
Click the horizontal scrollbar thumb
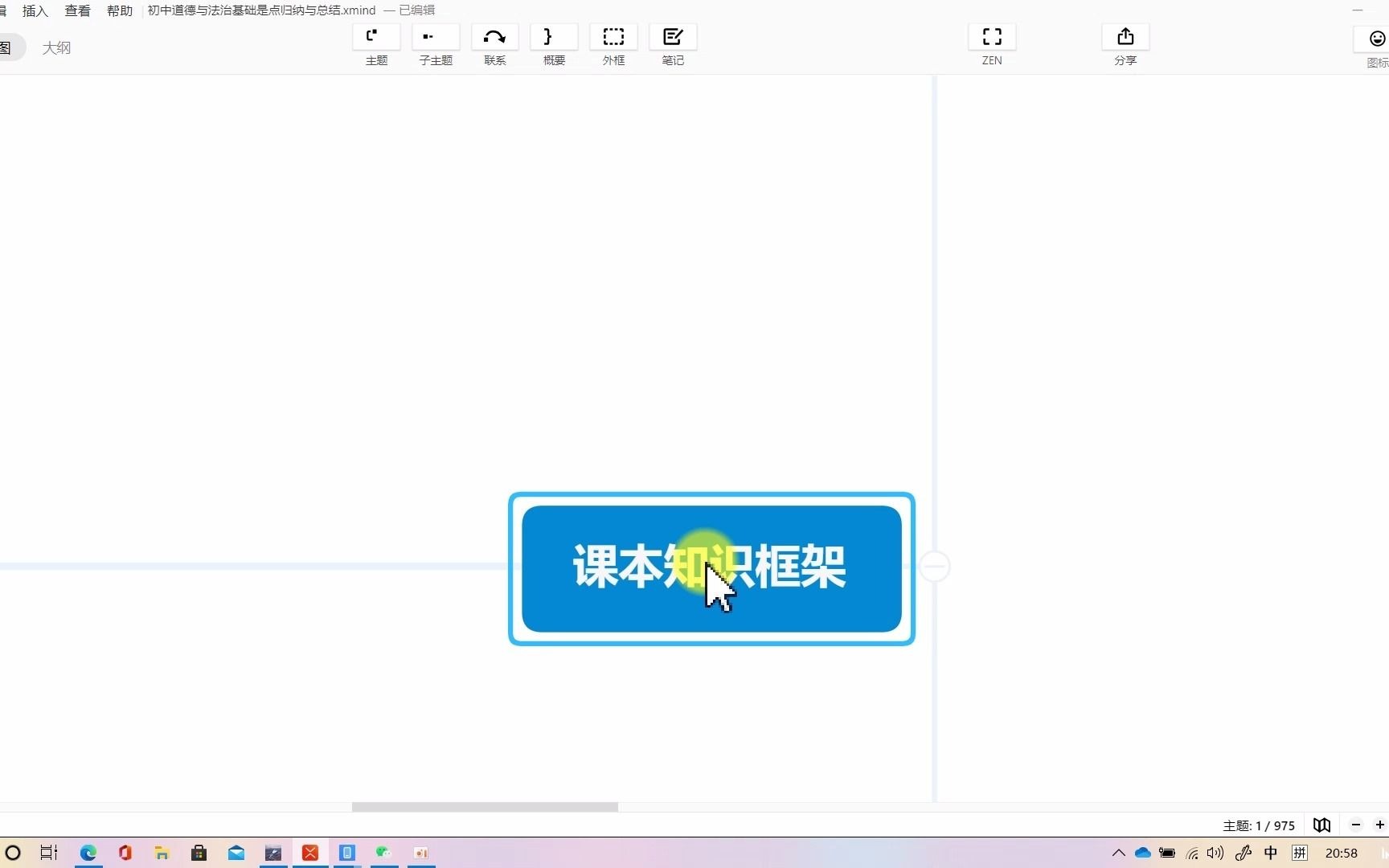pos(485,807)
